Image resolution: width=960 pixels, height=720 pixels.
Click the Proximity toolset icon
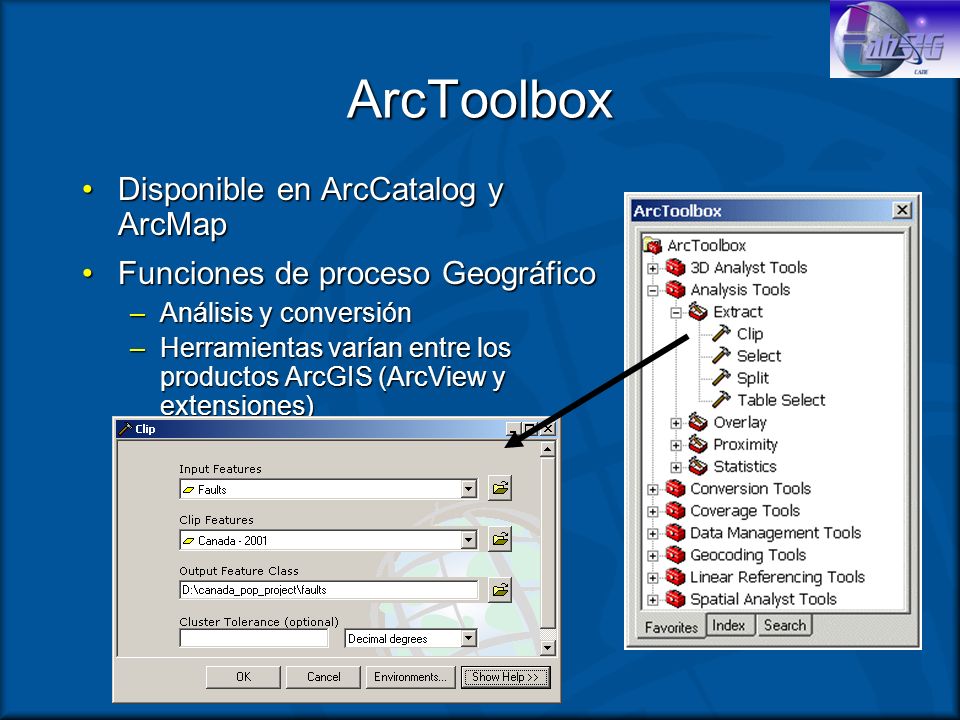tap(698, 444)
